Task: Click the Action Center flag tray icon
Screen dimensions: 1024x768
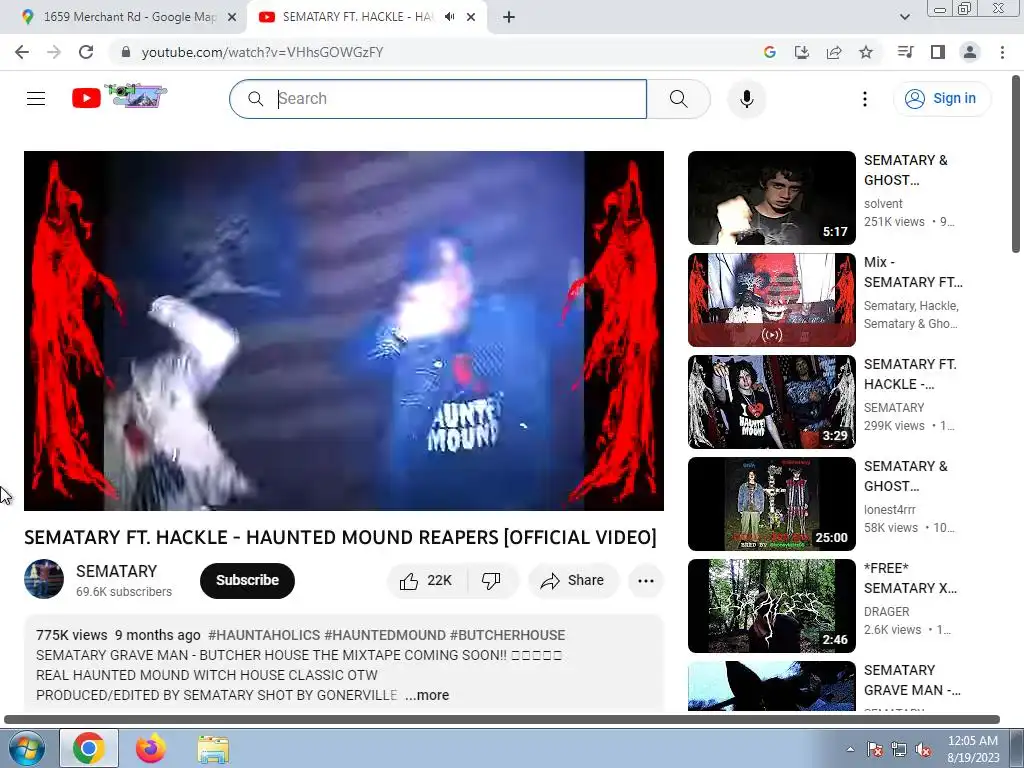Action: [874, 749]
